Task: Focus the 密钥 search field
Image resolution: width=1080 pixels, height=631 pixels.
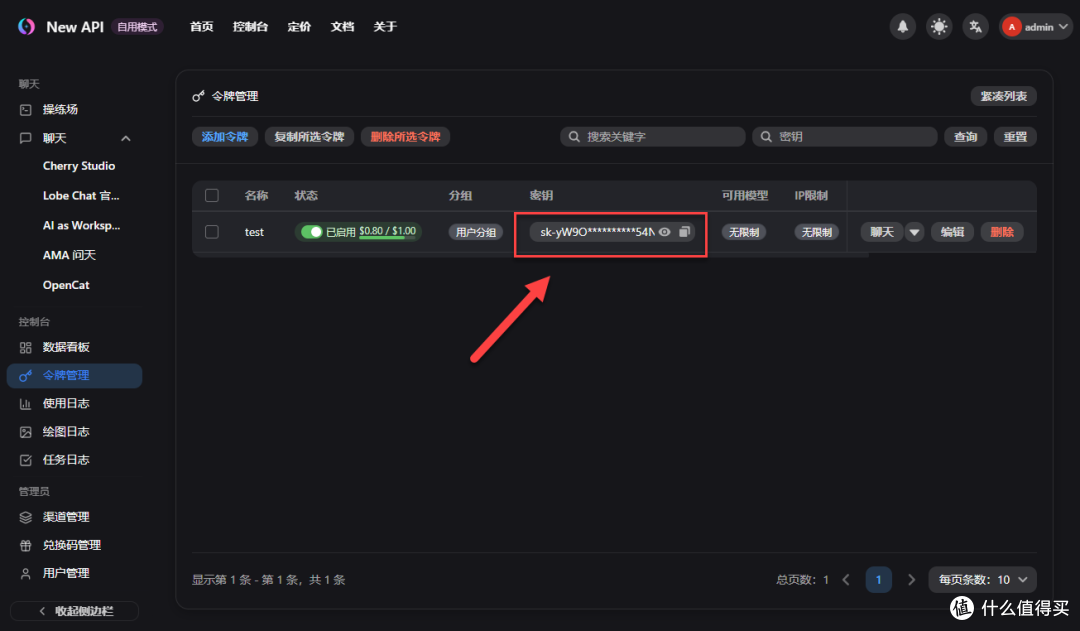Action: pyautogui.click(x=844, y=136)
